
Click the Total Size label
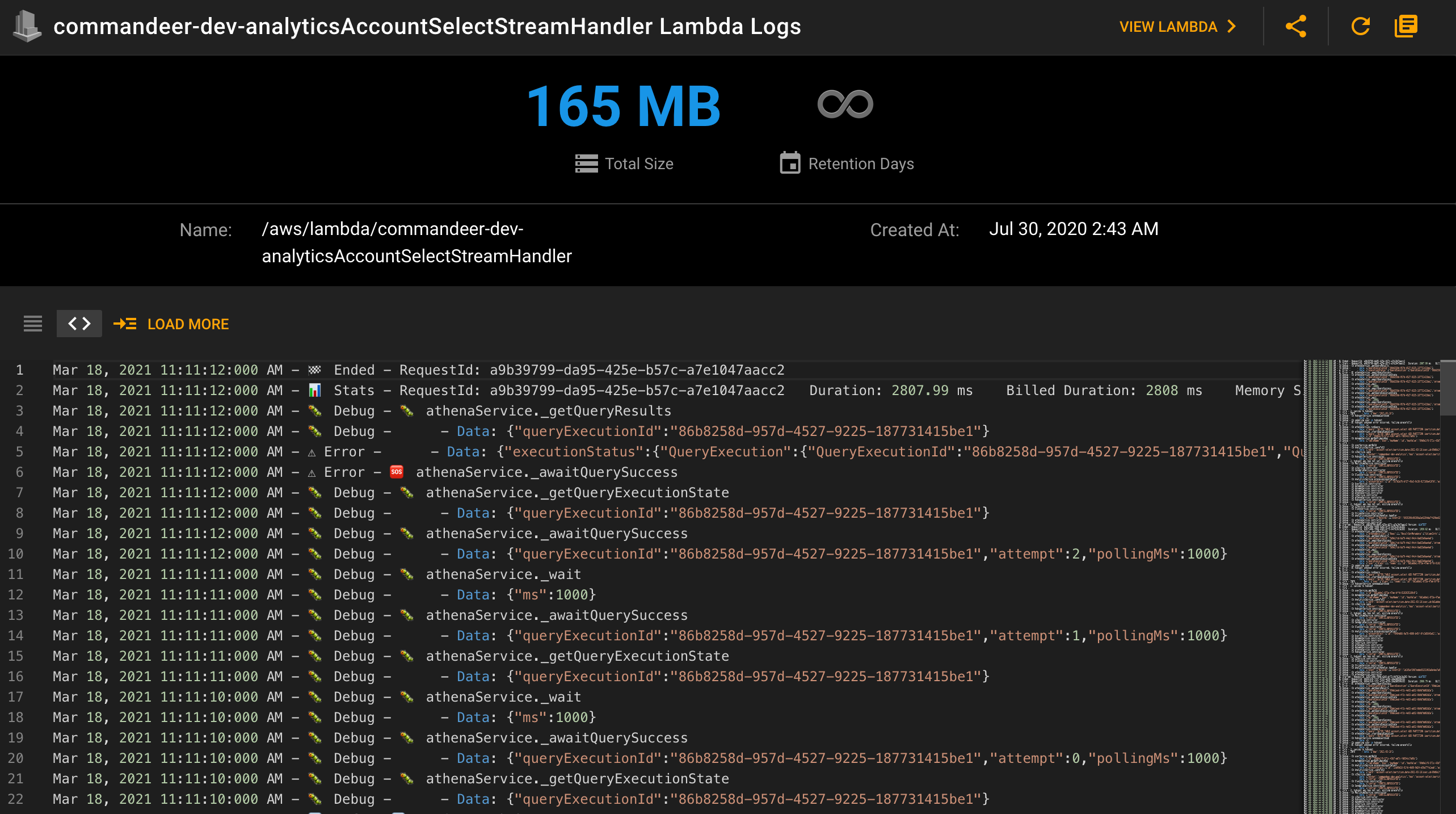(x=639, y=164)
